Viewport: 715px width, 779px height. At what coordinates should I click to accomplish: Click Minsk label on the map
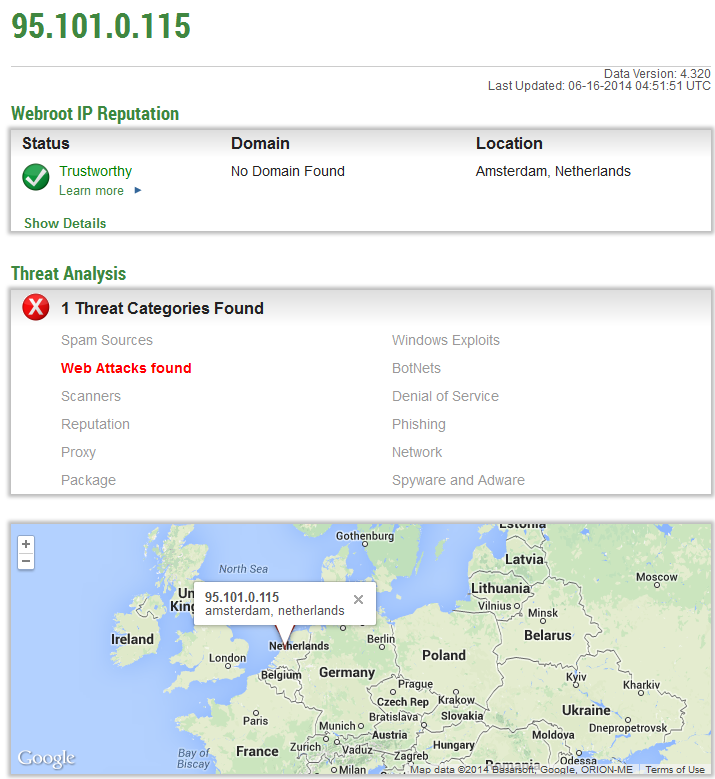pyautogui.click(x=543, y=614)
